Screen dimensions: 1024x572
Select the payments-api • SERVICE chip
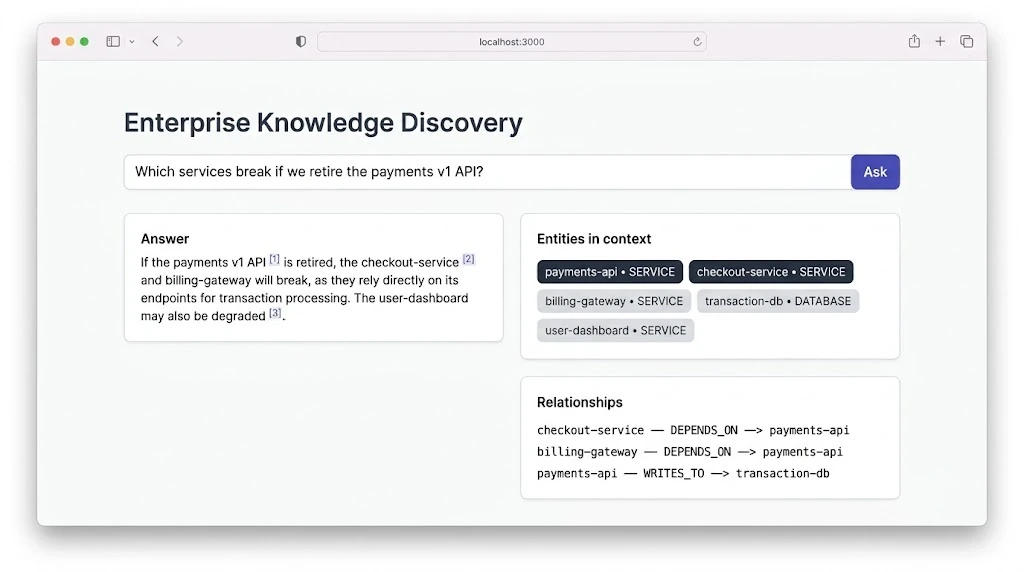pos(610,272)
